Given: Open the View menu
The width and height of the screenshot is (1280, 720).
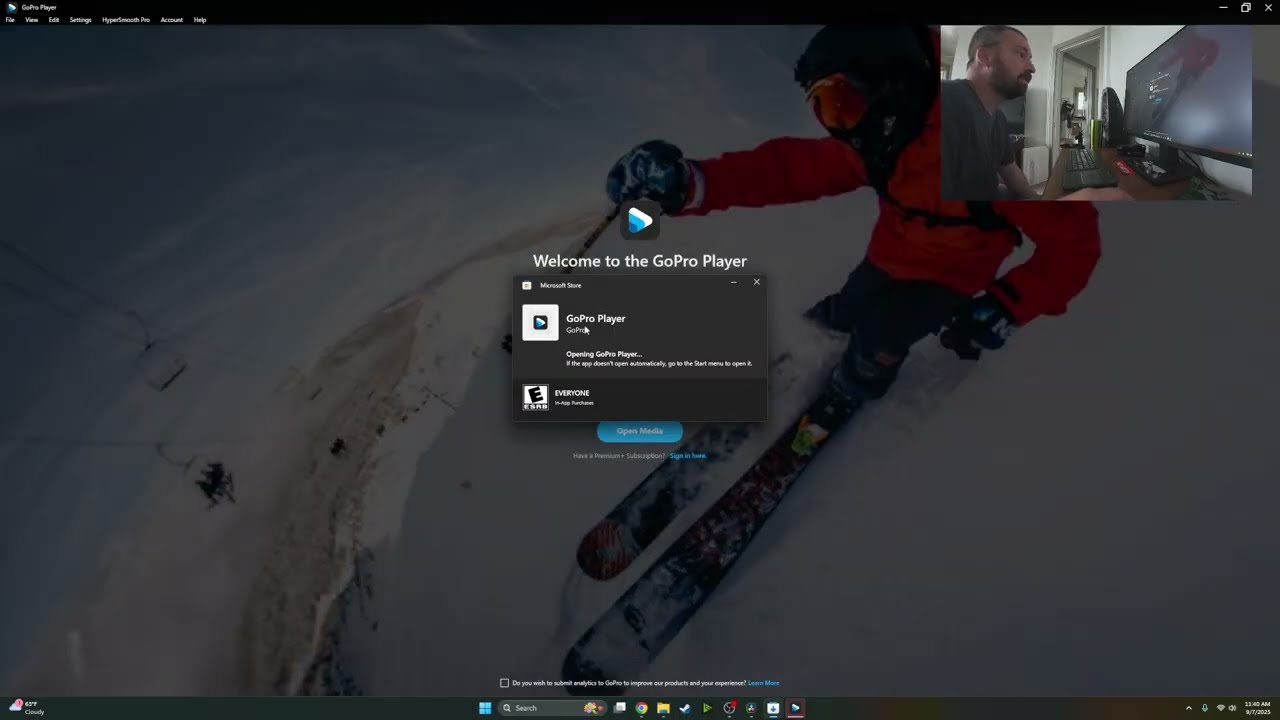Looking at the screenshot, I should [x=32, y=20].
